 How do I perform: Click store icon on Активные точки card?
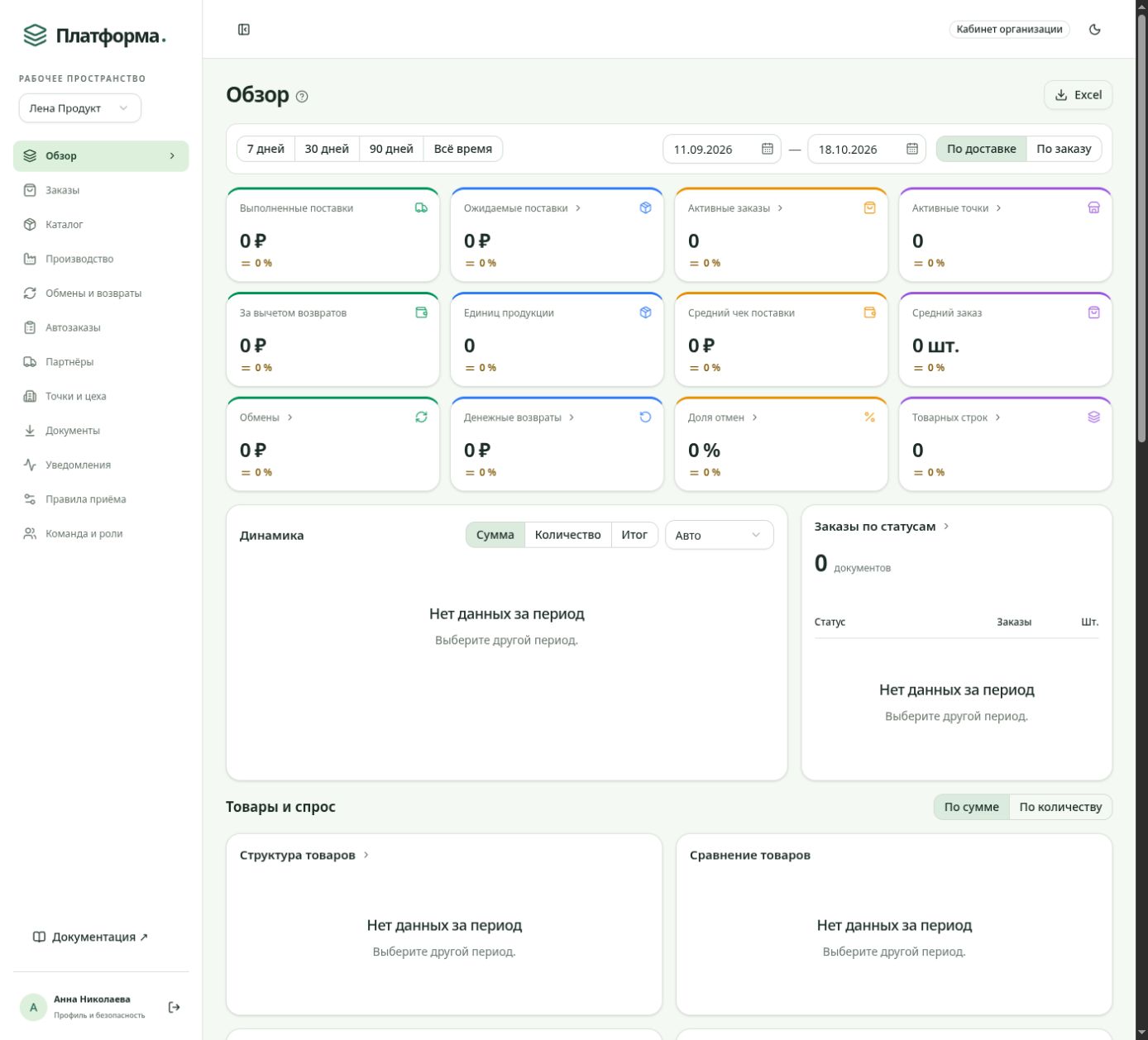coord(1093,208)
